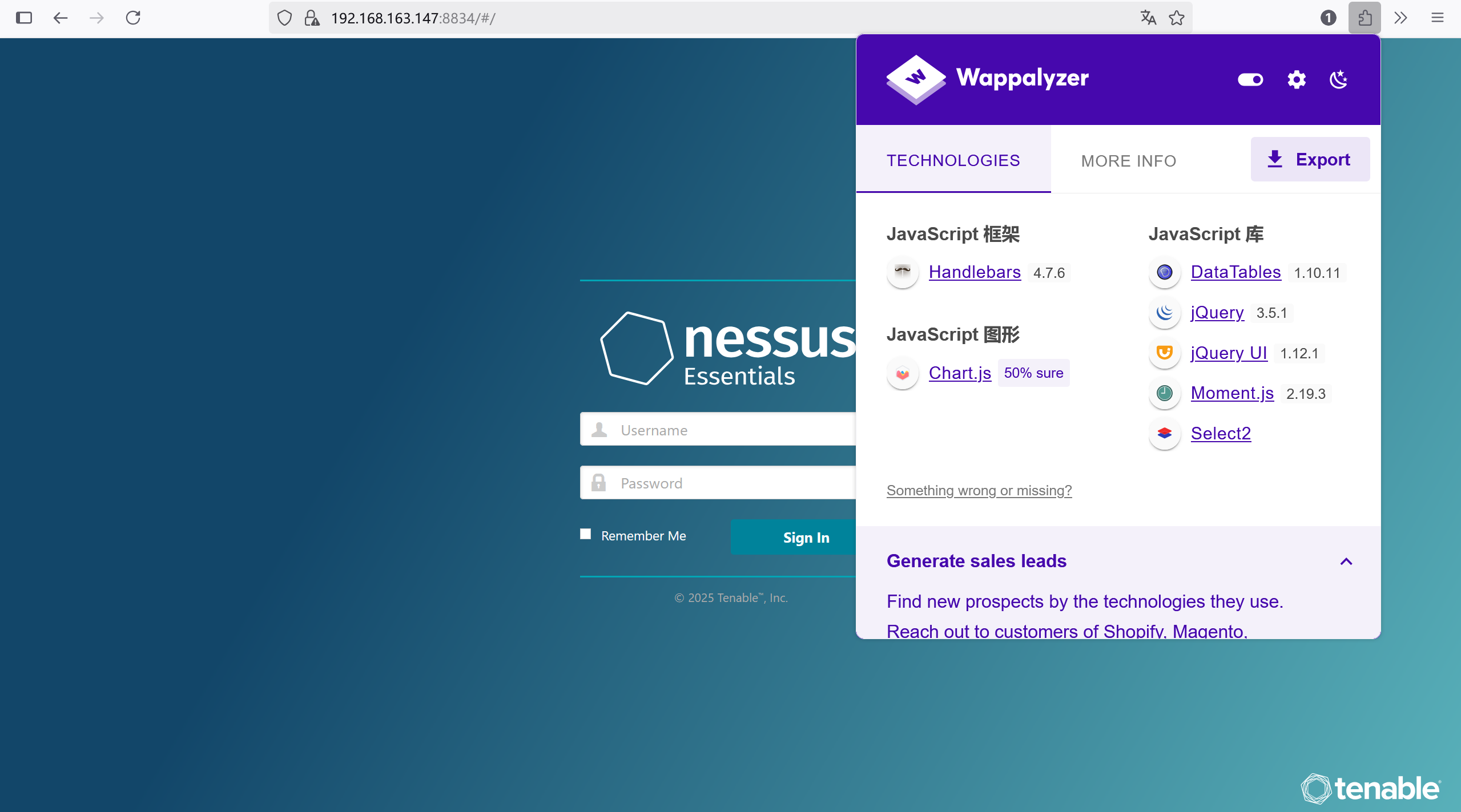The width and height of the screenshot is (1461, 812).
Task: Open the Handlebars technology link
Action: (x=975, y=272)
